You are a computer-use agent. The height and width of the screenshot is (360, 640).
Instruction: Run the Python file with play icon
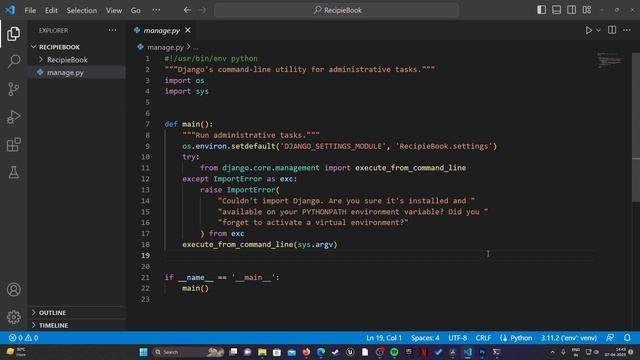(589, 30)
